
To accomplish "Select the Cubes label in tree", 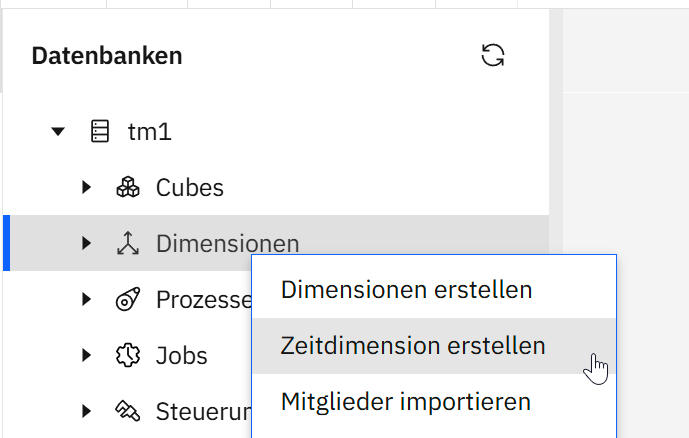I will (x=190, y=188).
